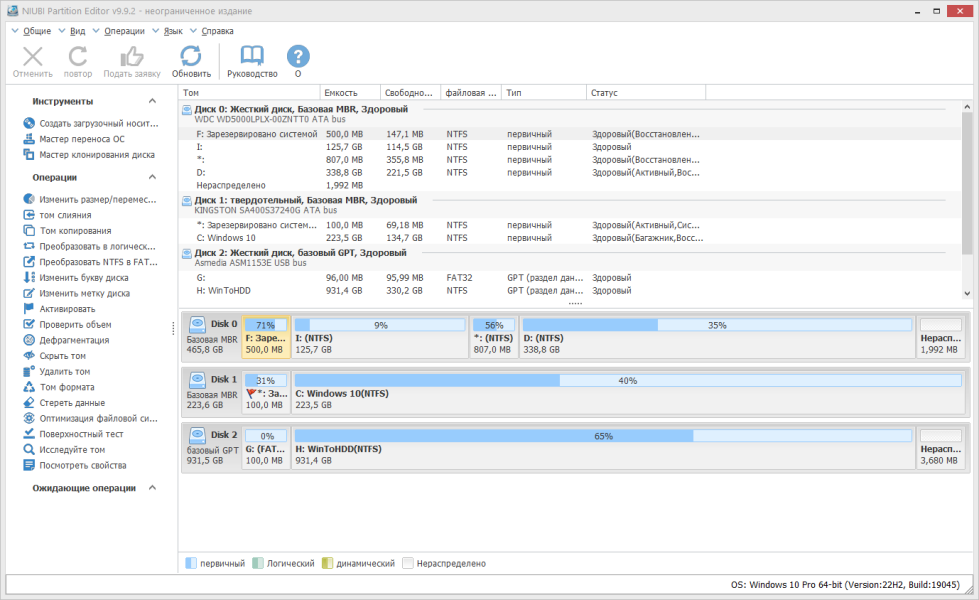
Task: Select the C: Windows 10 list row
Action: pyautogui.click(x=570, y=238)
